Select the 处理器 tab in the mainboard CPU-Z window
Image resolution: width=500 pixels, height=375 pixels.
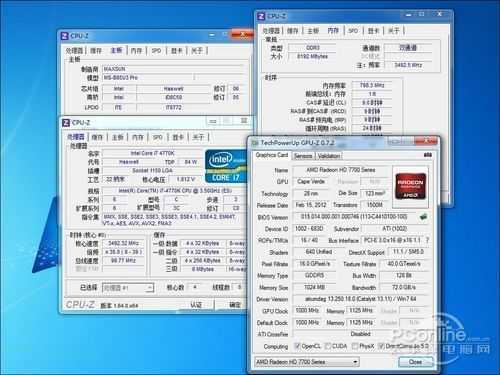point(74,51)
